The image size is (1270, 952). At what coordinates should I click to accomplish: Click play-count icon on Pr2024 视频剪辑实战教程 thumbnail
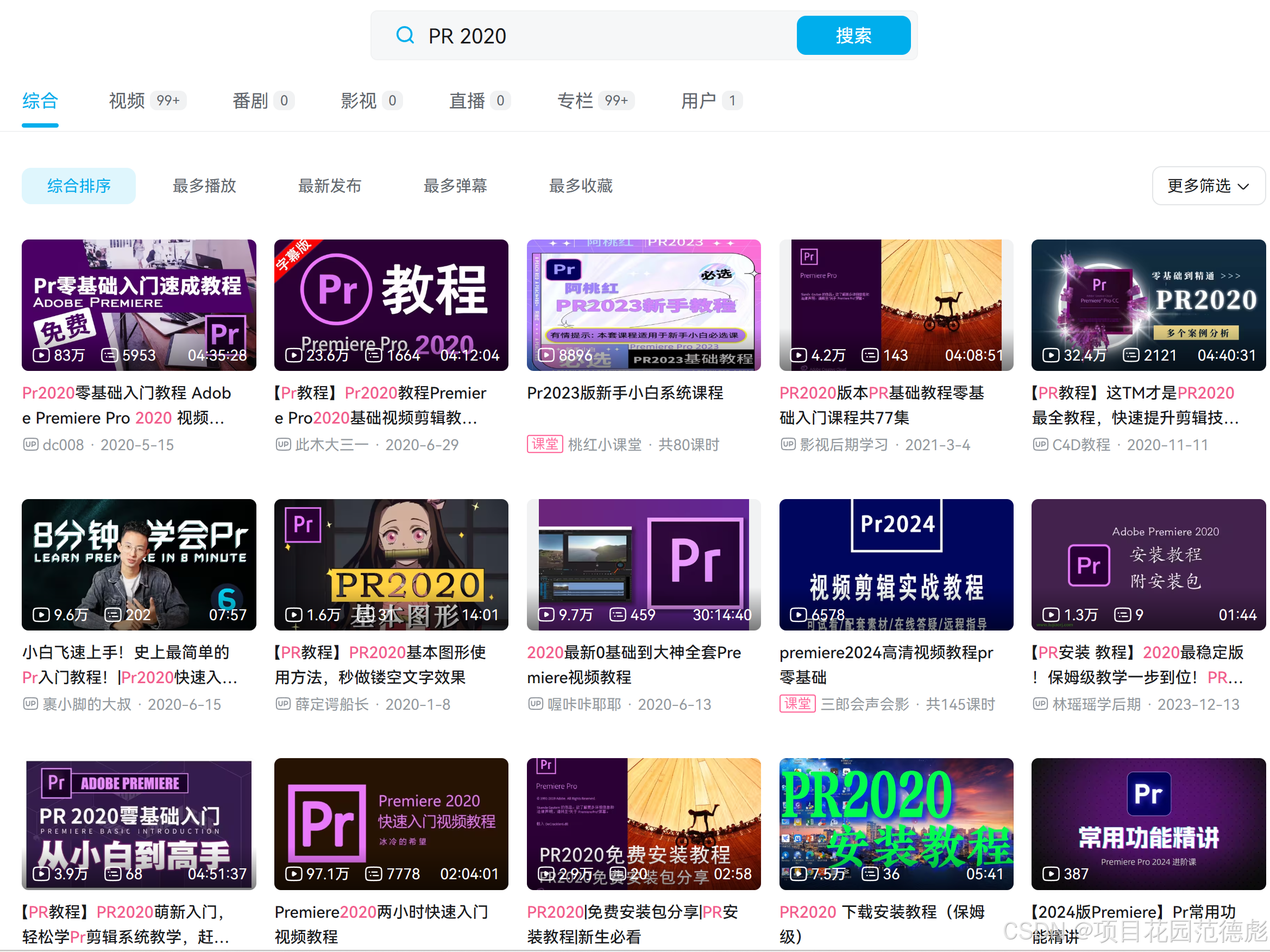798,615
